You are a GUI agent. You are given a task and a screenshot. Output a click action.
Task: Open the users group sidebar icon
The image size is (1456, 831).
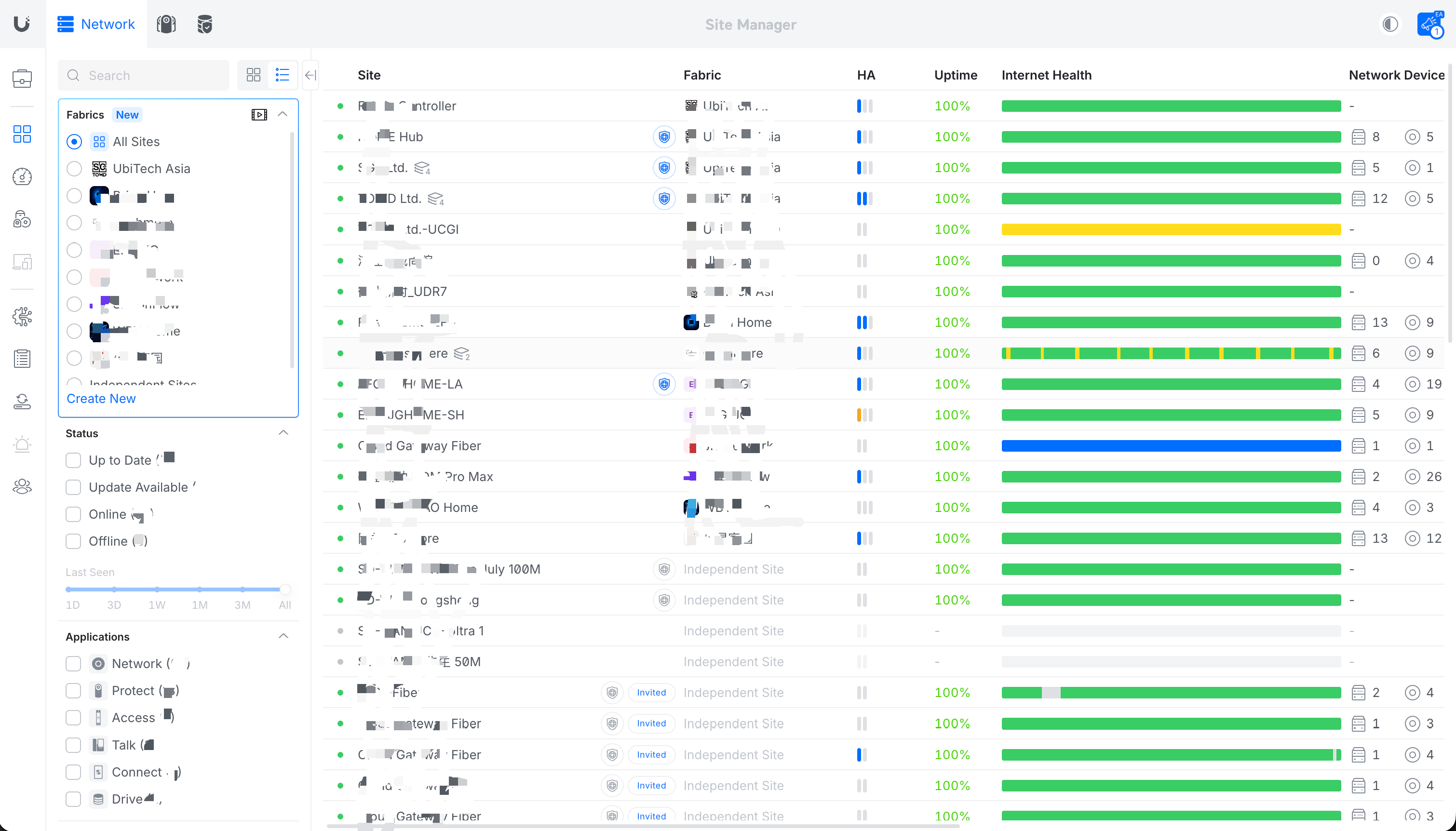point(22,486)
